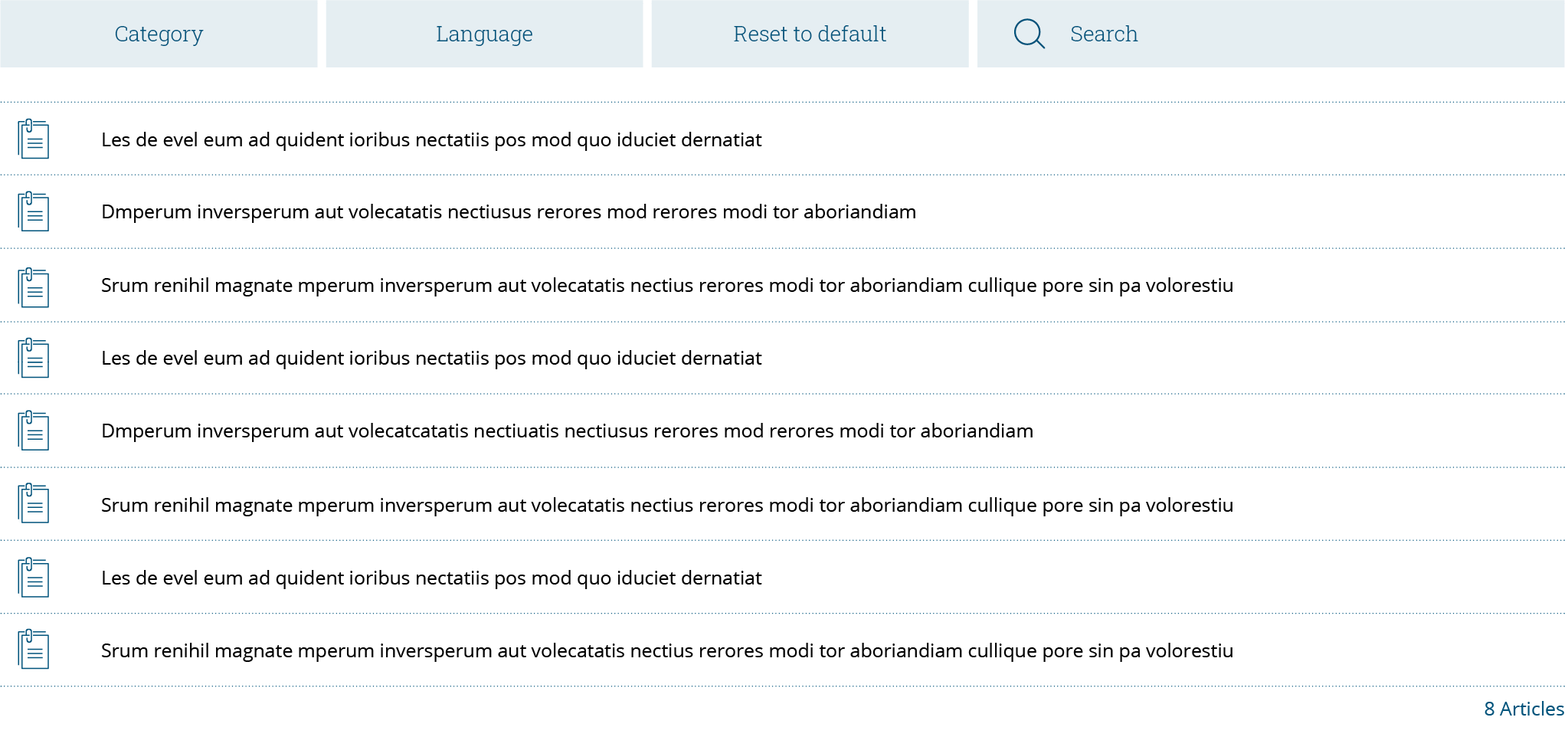Select the document icon in the sixth article row
The width and height of the screenshot is (1568, 750).
(x=34, y=504)
